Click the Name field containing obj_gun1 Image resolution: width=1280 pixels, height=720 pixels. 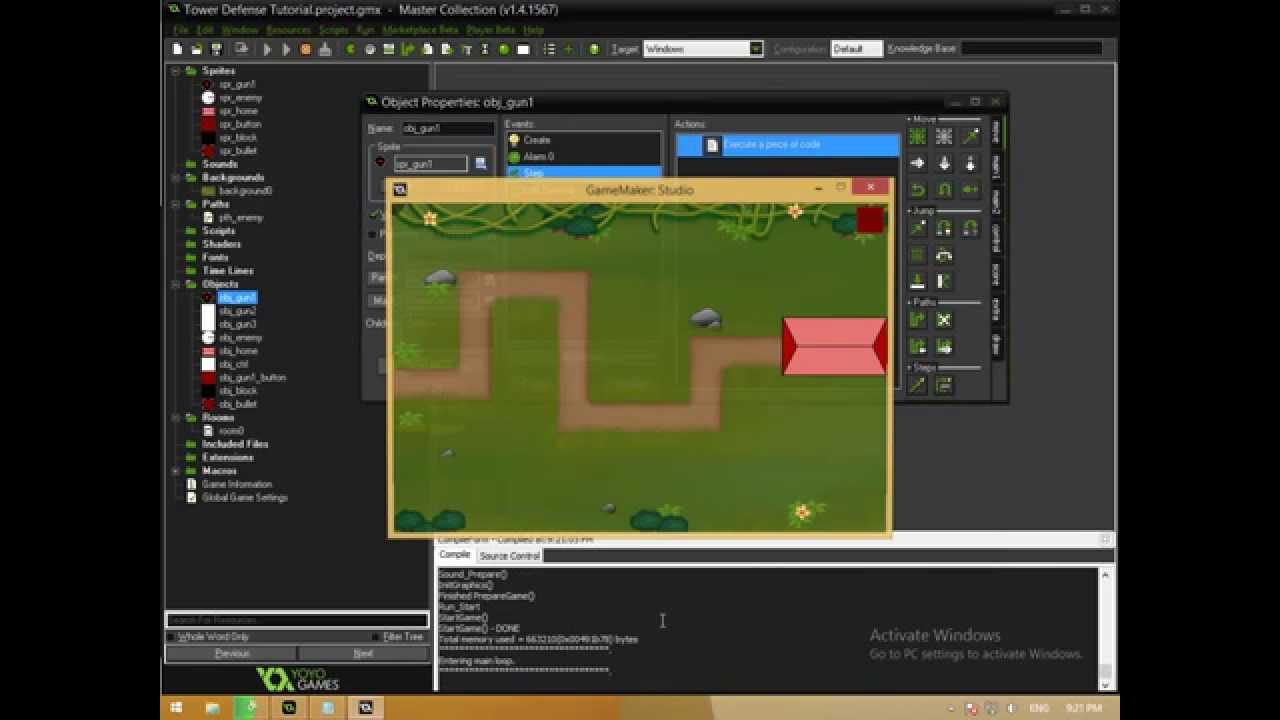[447, 129]
